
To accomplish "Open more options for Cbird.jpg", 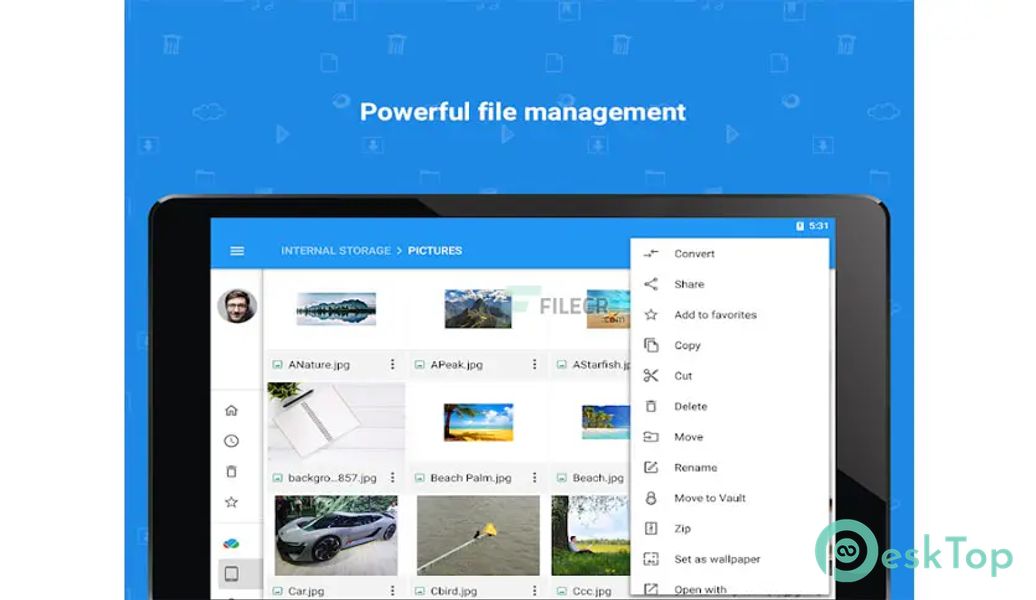I will tap(535, 590).
